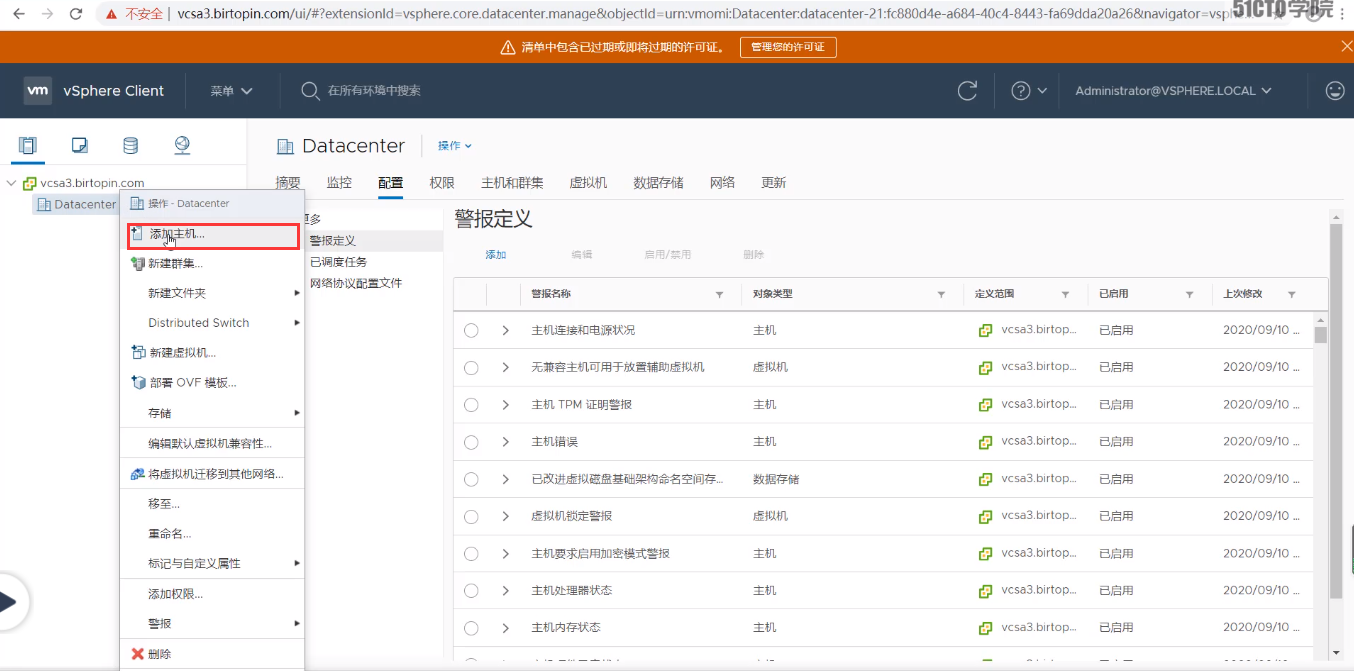Open Distributed Switch submenu

(x=212, y=323)
